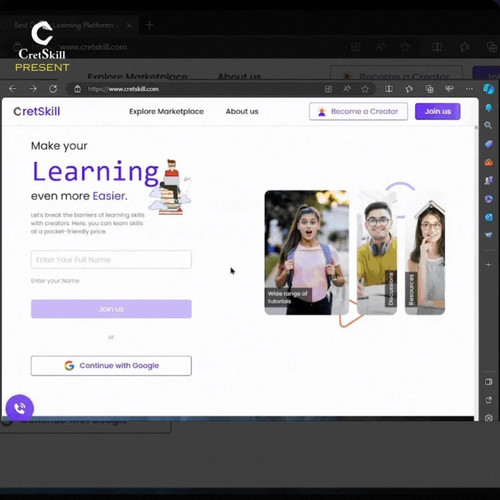Go back using the browser back arrow
The width and height of the screenshot is (500, 500).
tap(13, 89)
